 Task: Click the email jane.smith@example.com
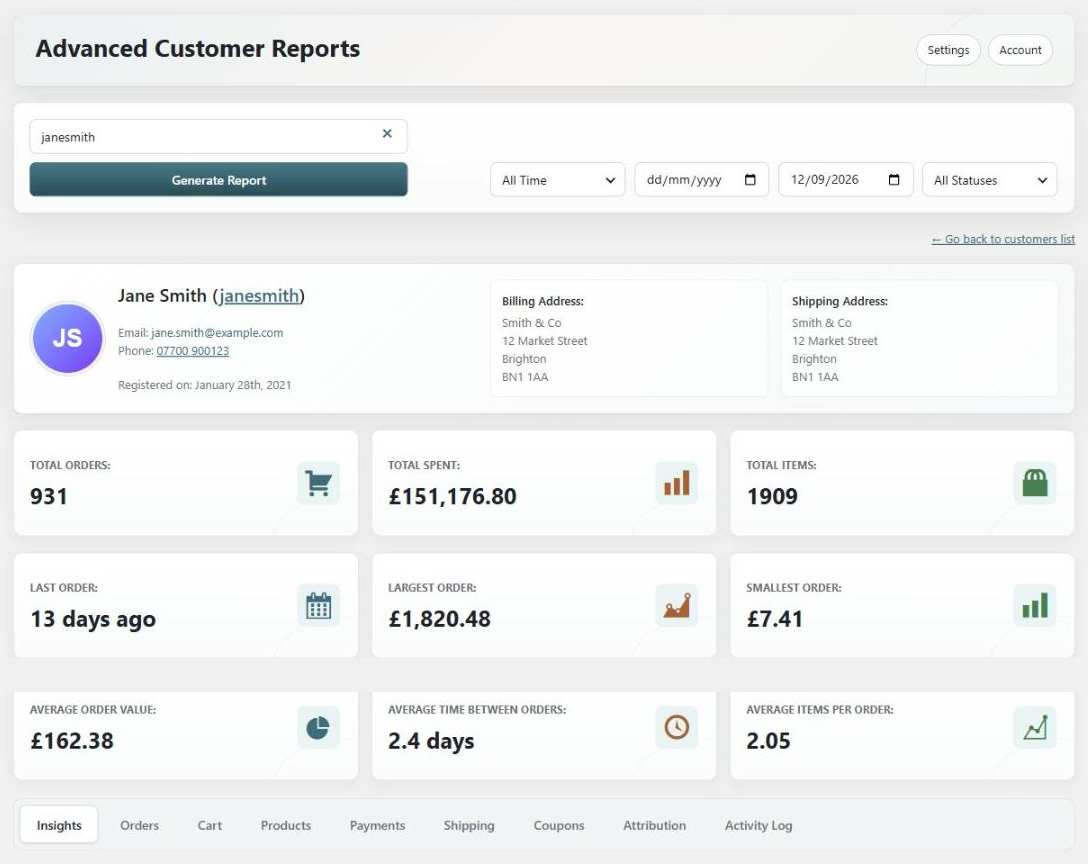(x=217, y=332)
